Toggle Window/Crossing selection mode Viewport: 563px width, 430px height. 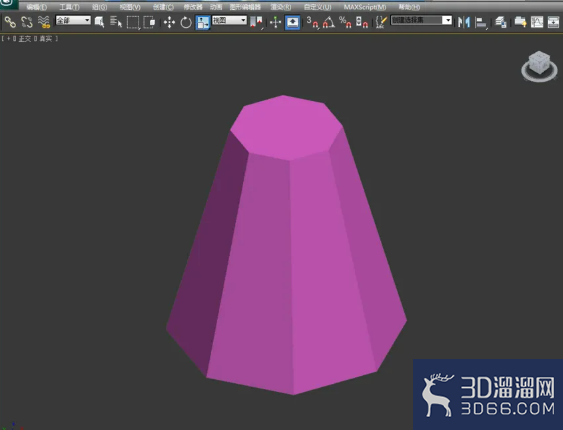(x=149, y=22)
